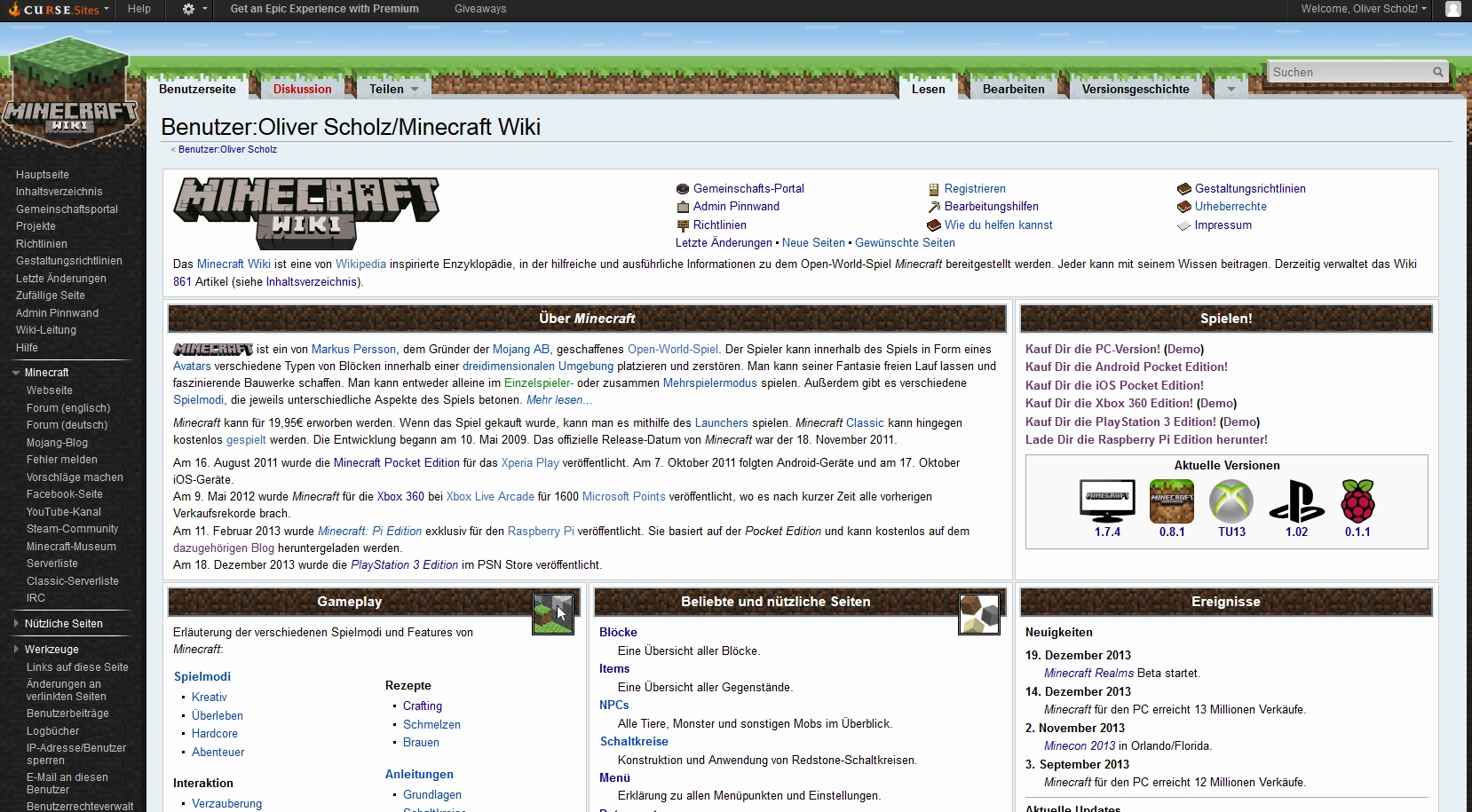Open the PC version 1.7.4 monitor icon
Viewport: 1472px width, 812px height.
click(1107, 501)
